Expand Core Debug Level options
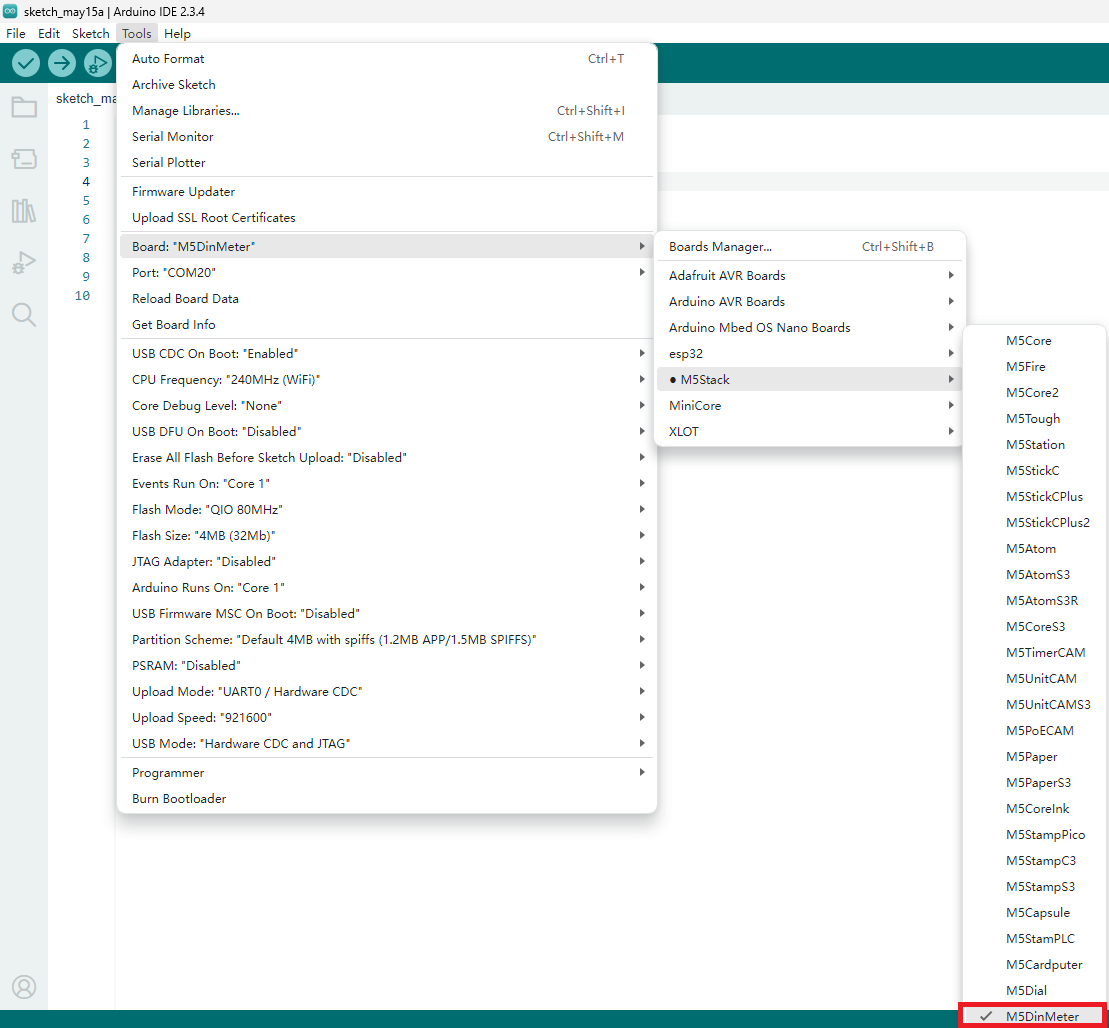Image resolution: width=1109 pixels, height=1028 pixels. [x=387, y=405]
